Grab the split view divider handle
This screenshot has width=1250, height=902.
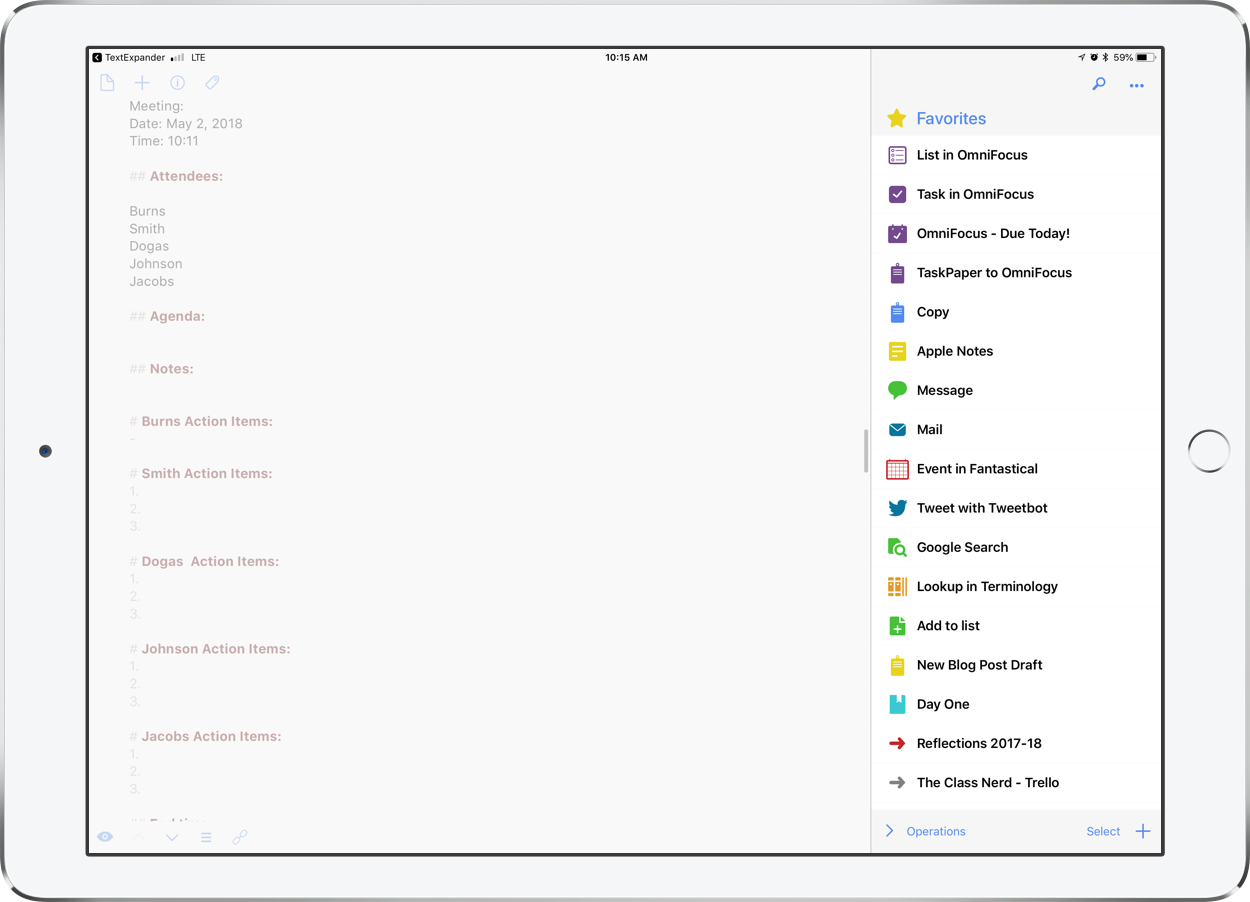[x=866, y=451]
